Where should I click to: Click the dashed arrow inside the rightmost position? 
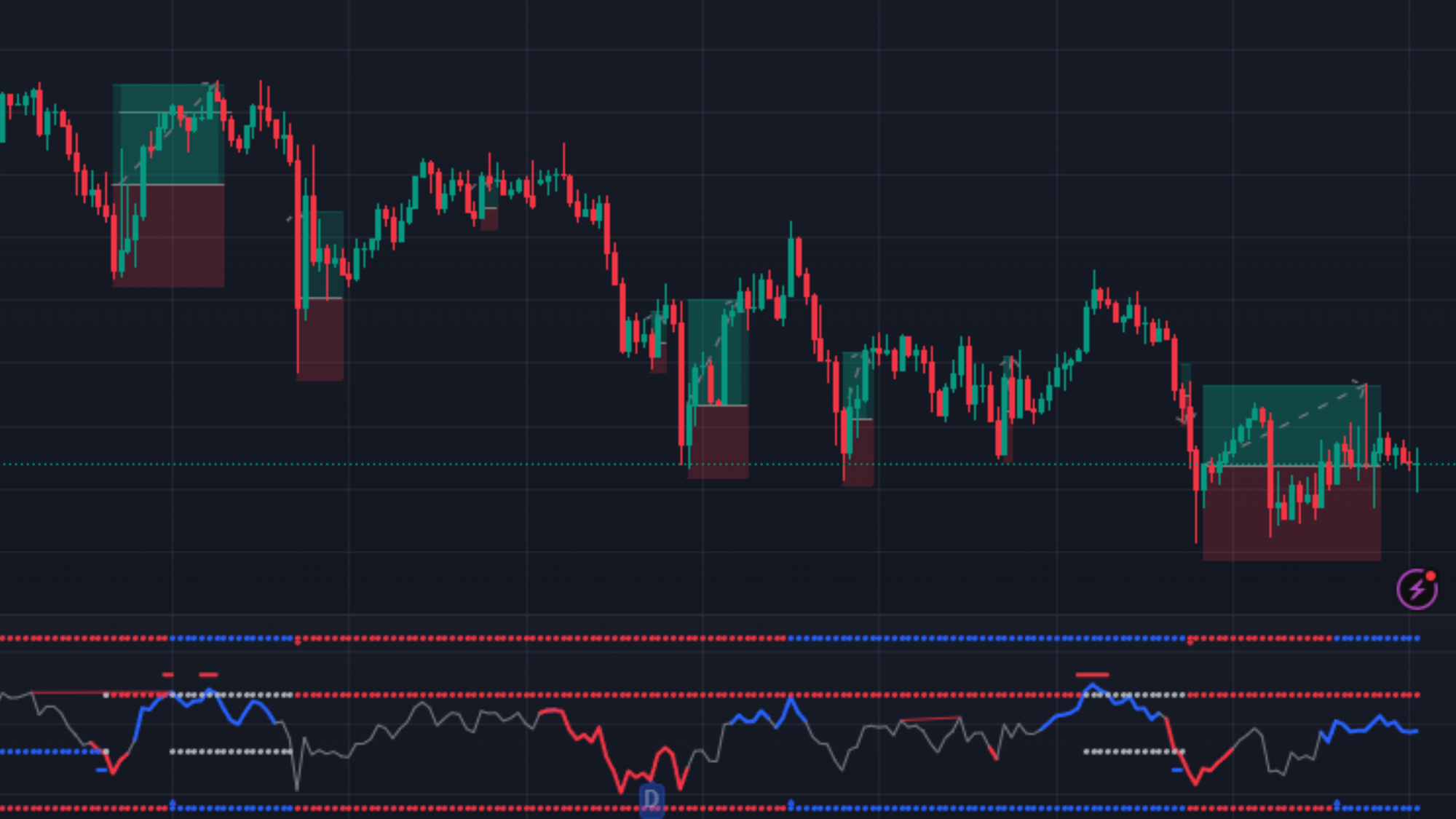pos(1303,416)
